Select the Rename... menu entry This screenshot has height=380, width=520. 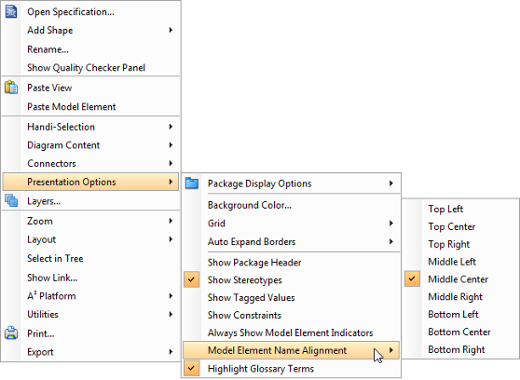tap(91, 49)
